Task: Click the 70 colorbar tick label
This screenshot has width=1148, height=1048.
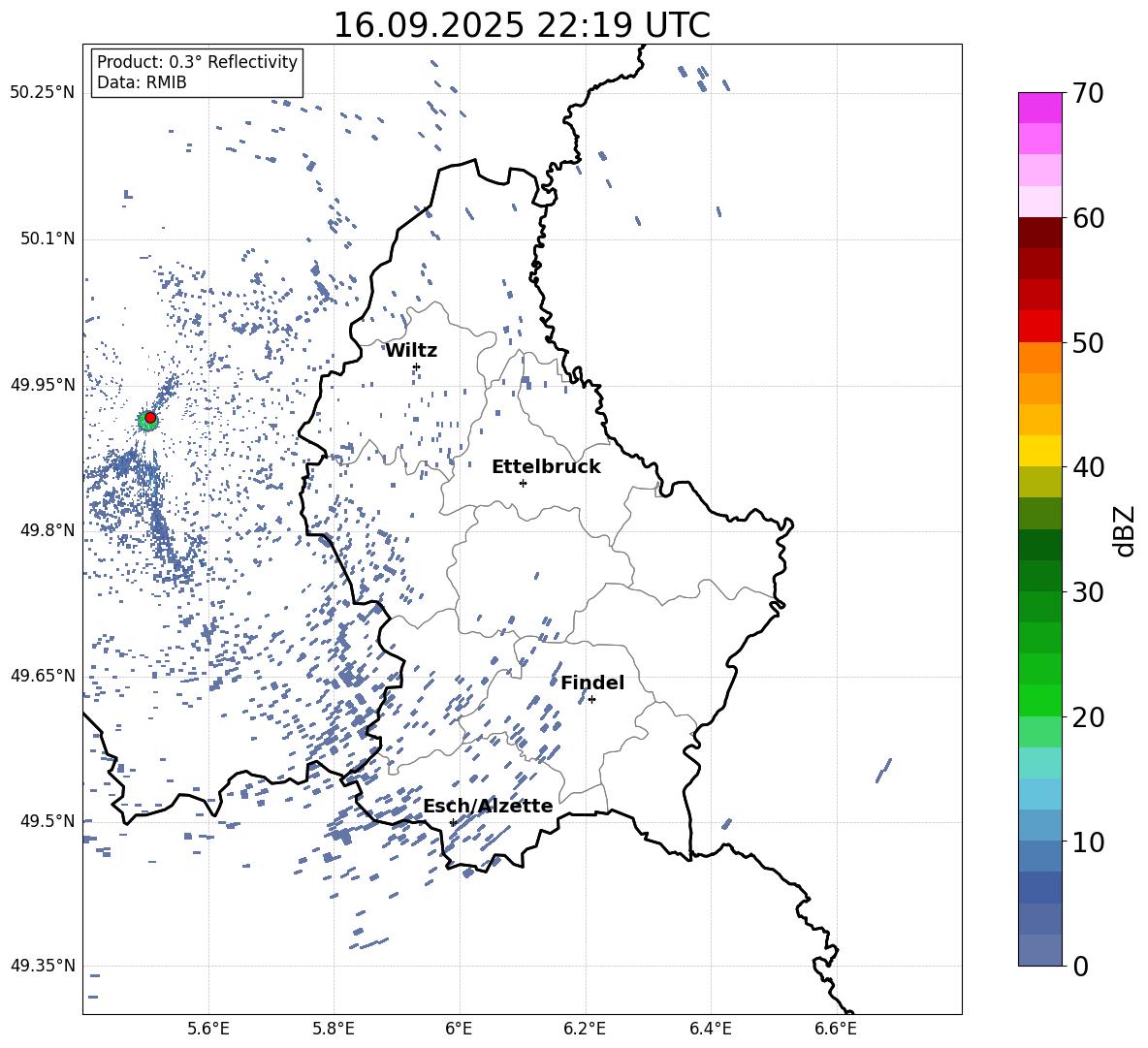Action: click(1089, 94)
